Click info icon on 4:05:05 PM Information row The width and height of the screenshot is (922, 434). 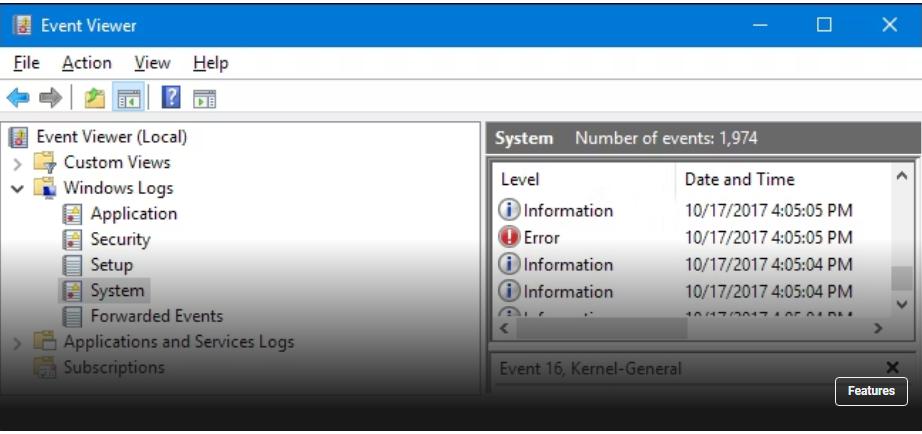(x=509, y=210)
